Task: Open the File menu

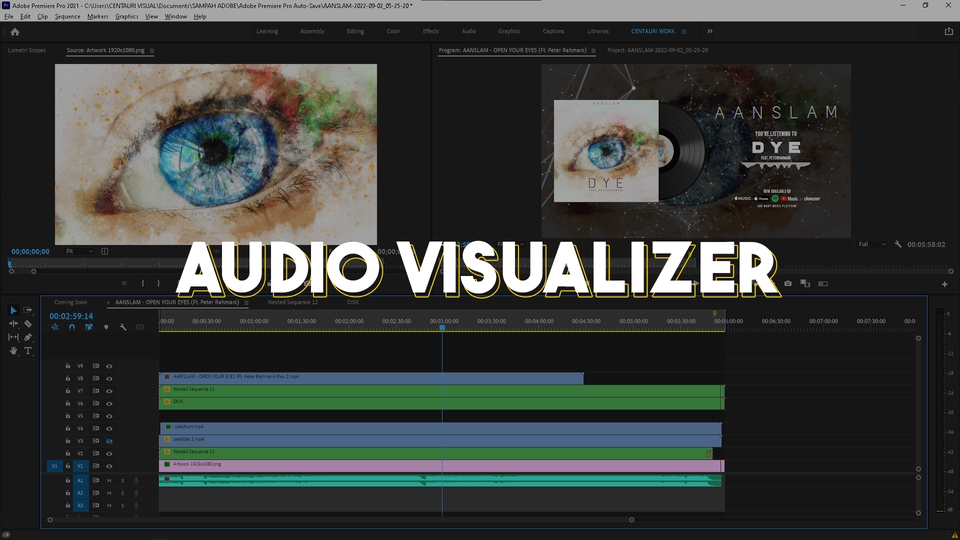Action: click(9, 17)
